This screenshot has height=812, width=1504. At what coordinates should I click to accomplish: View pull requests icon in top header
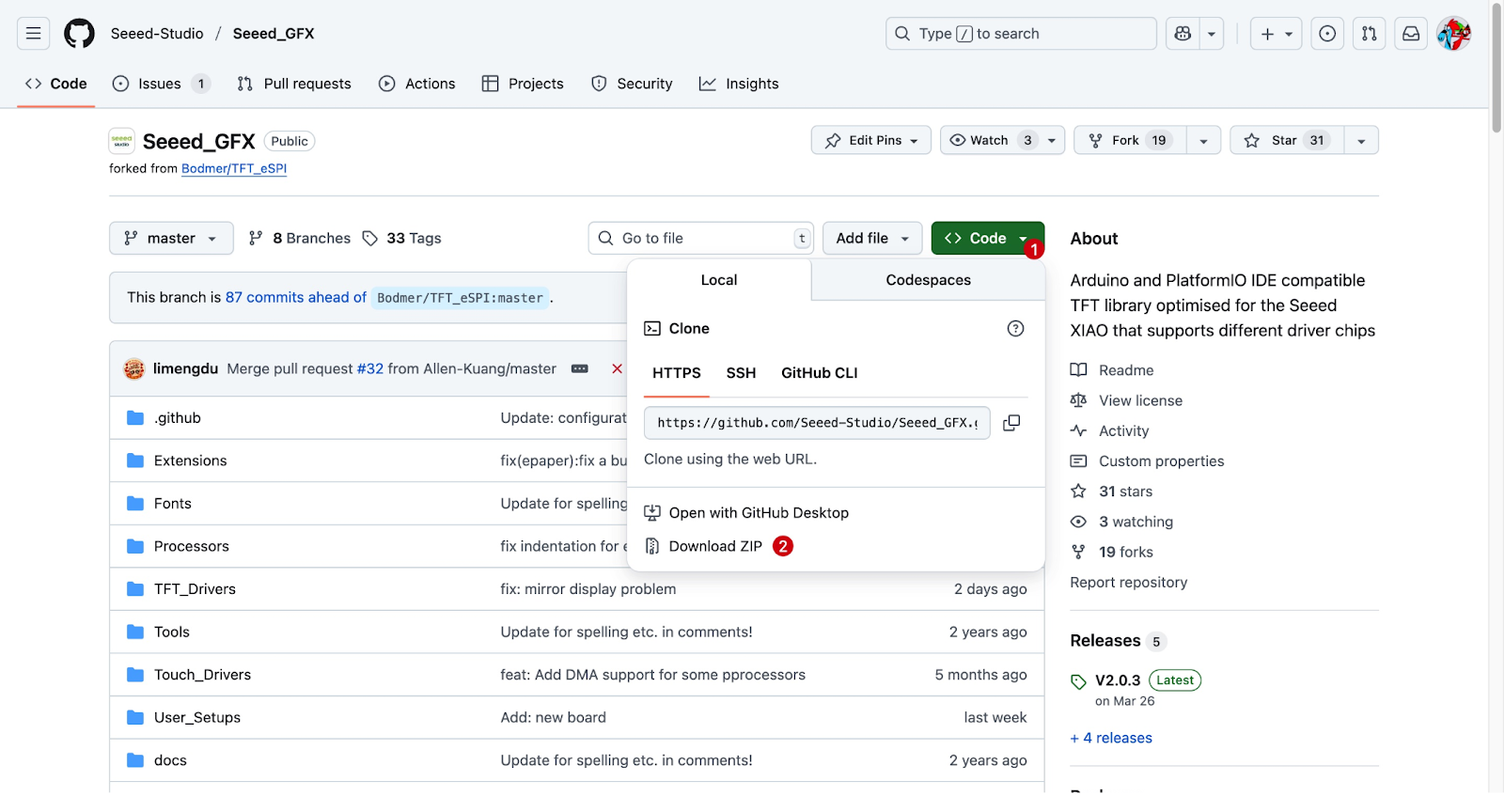[x=1369, y=34]
